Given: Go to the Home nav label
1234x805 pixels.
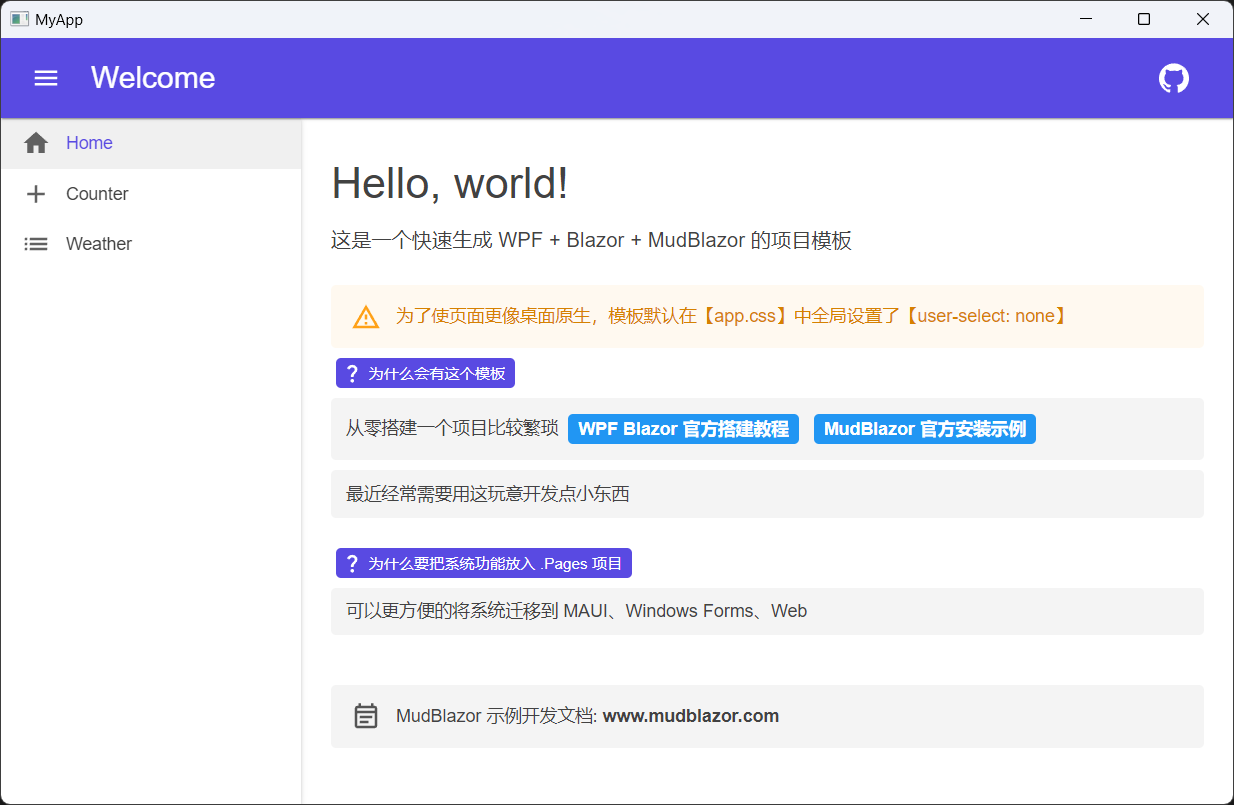Looking at the screenshot, I should [89, 143].
